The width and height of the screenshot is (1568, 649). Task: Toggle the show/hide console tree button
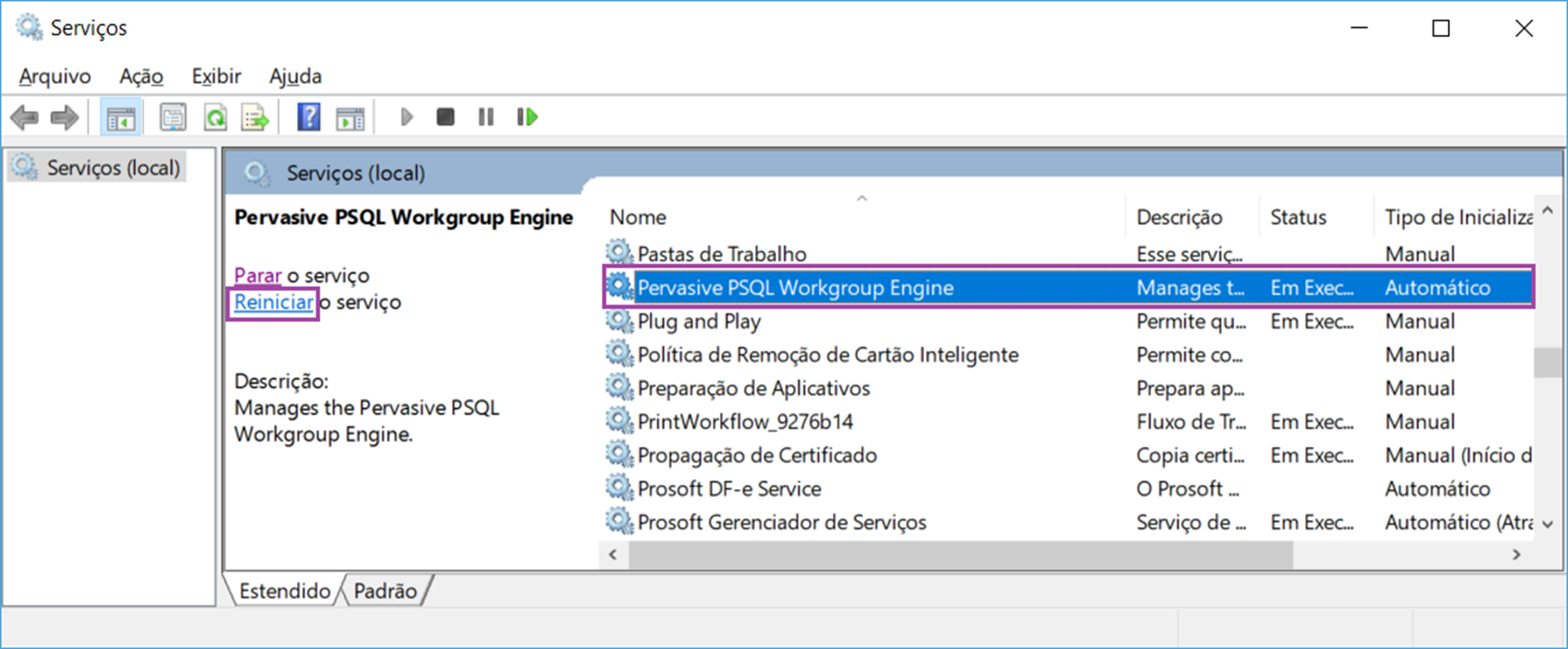tap(120, 117)
